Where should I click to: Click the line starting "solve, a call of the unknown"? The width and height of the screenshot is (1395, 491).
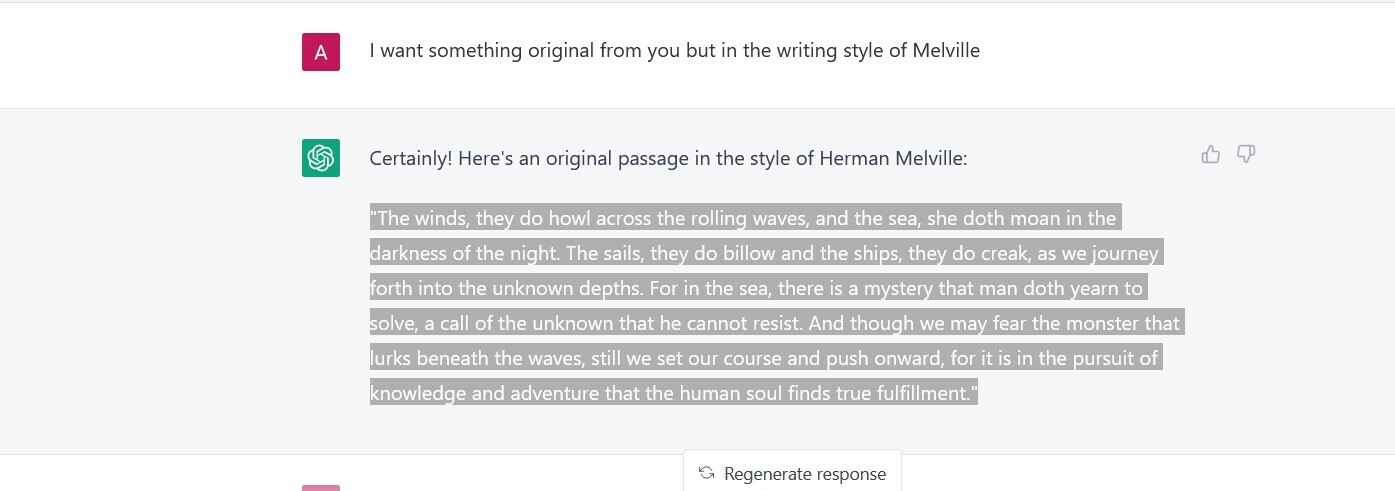(x=775, y=323)
